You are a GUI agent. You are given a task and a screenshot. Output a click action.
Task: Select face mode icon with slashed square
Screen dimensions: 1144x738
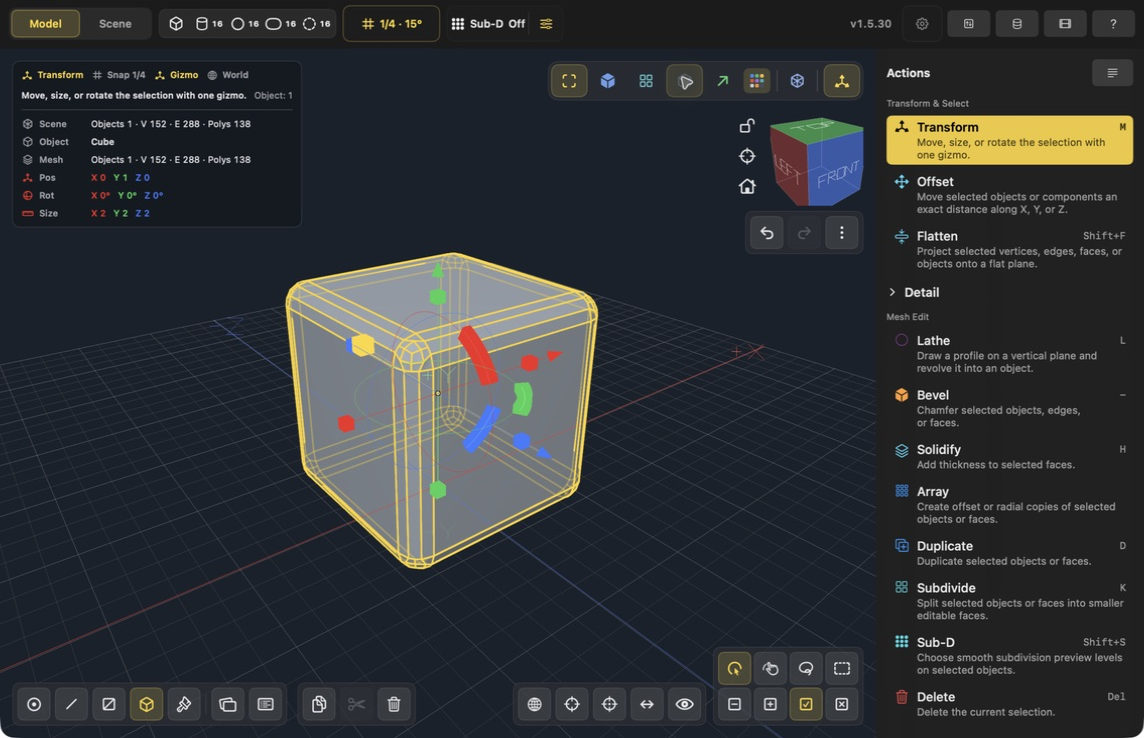tap(109, 704)
